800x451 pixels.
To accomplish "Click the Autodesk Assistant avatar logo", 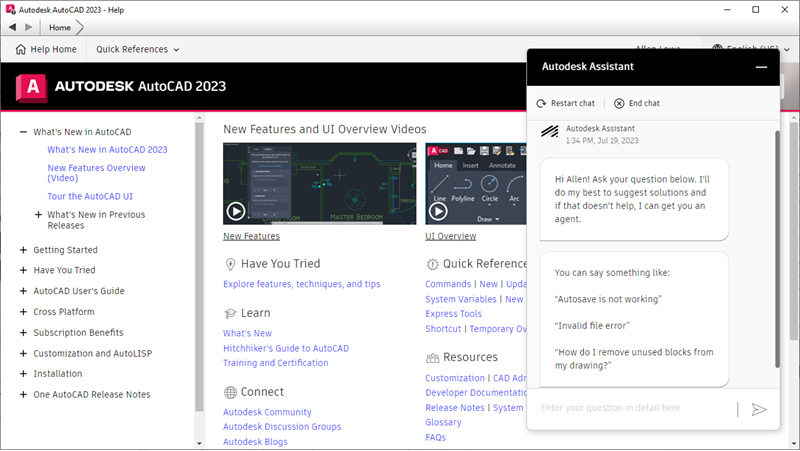I will click(549, 132).
